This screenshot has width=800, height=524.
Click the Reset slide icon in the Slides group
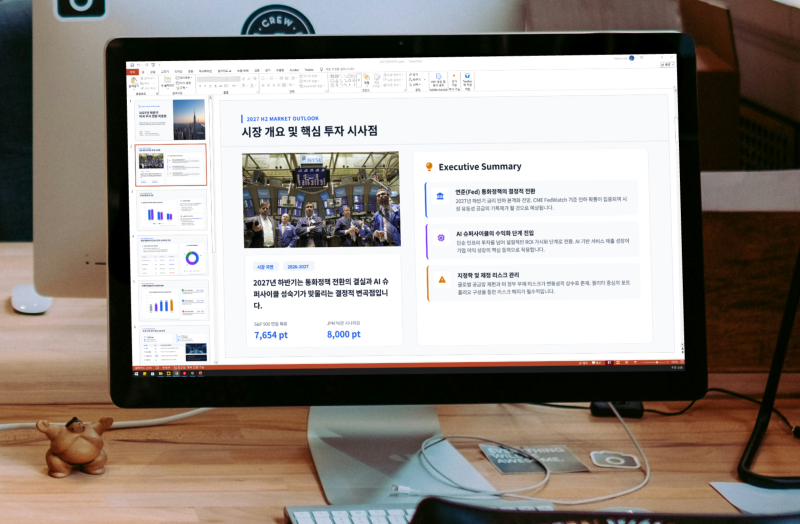point(184,83)
